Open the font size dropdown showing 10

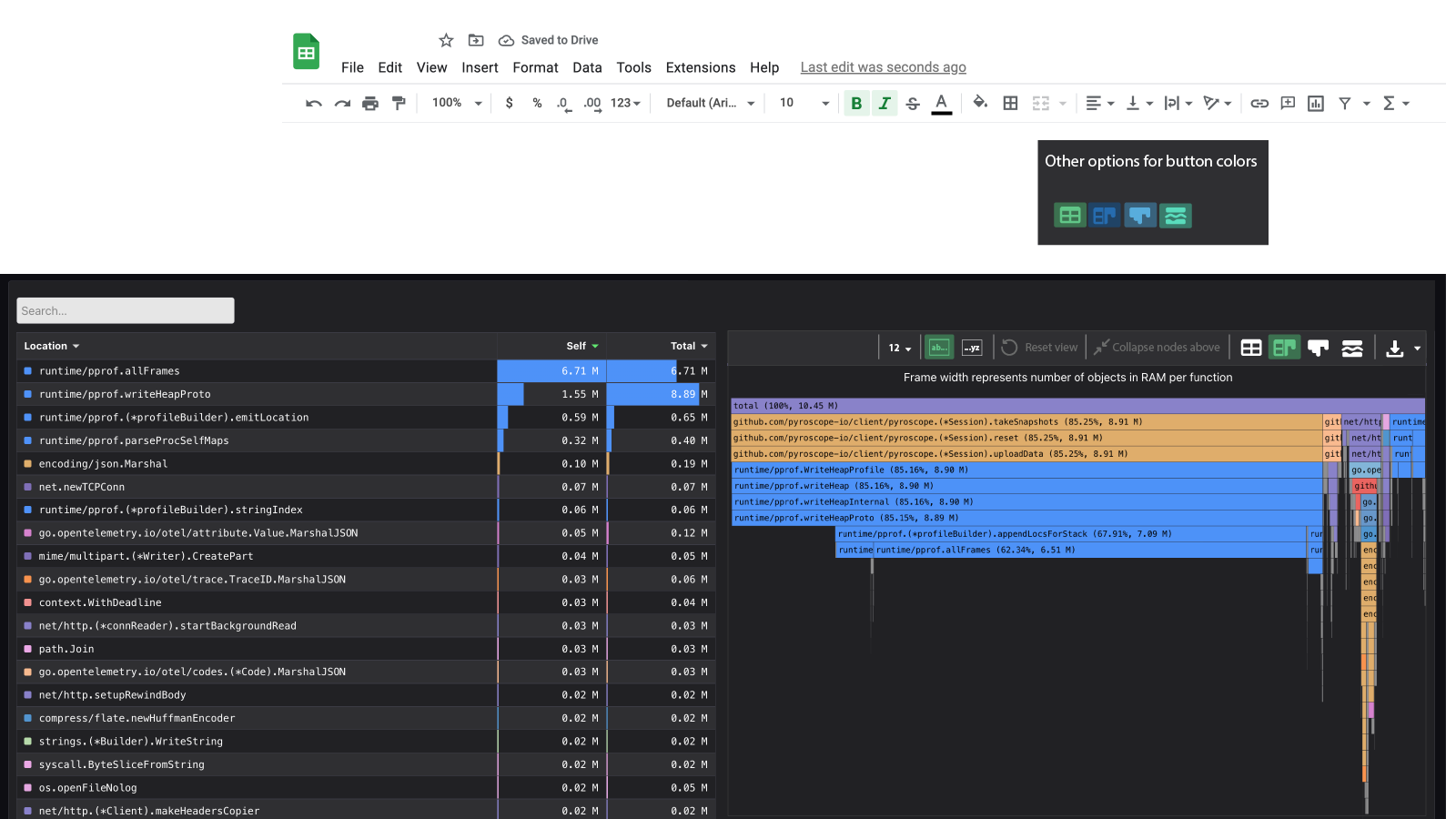pos(802,103)
